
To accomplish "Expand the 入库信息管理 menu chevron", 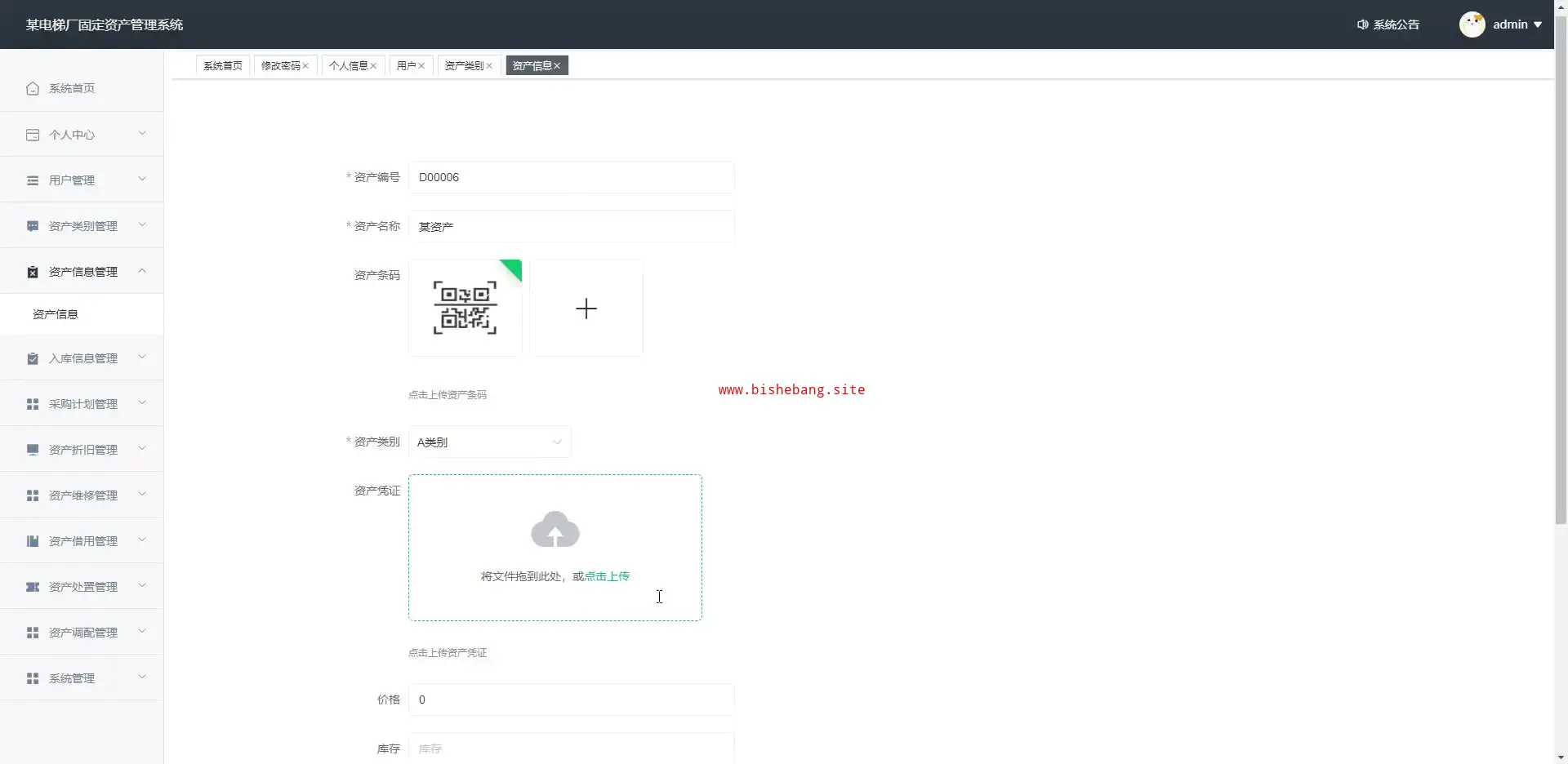I will (x=142, y=358).
